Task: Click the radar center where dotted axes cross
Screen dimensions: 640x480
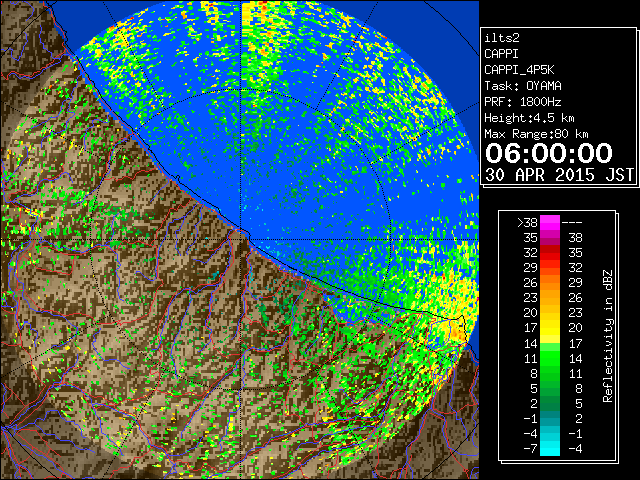Action: pyautogui.click(x=241, y=239)
